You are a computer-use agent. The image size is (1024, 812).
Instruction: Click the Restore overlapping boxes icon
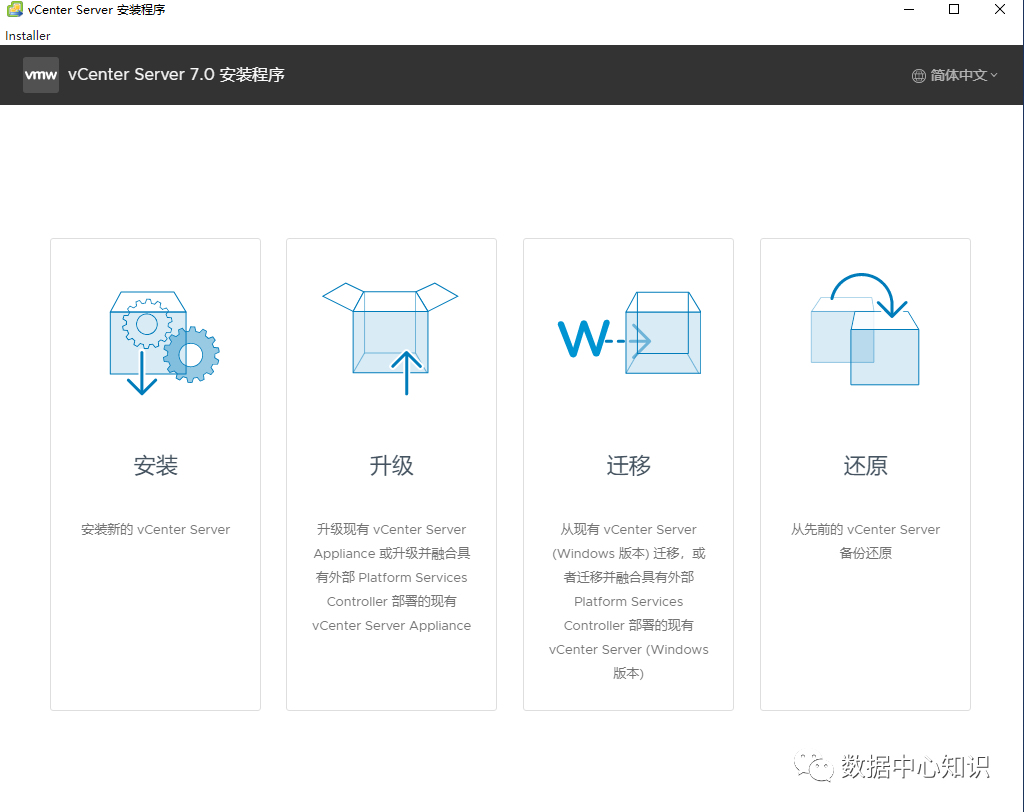[865, 329]
